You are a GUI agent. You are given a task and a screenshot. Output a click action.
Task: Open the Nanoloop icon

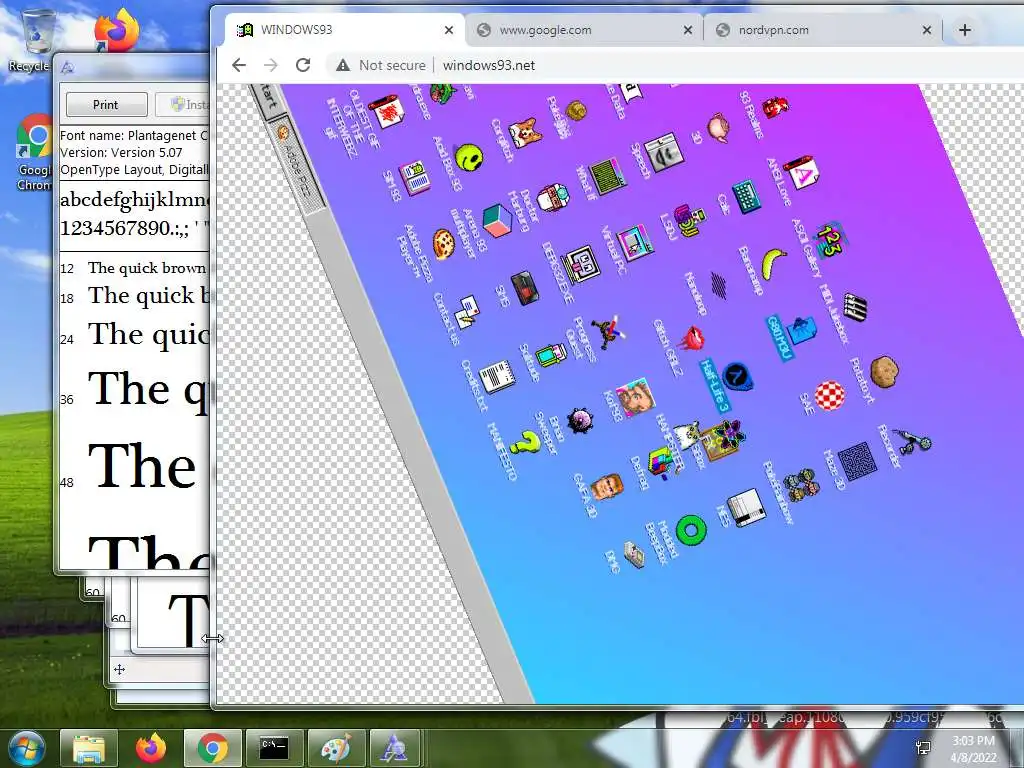point(718,285)
